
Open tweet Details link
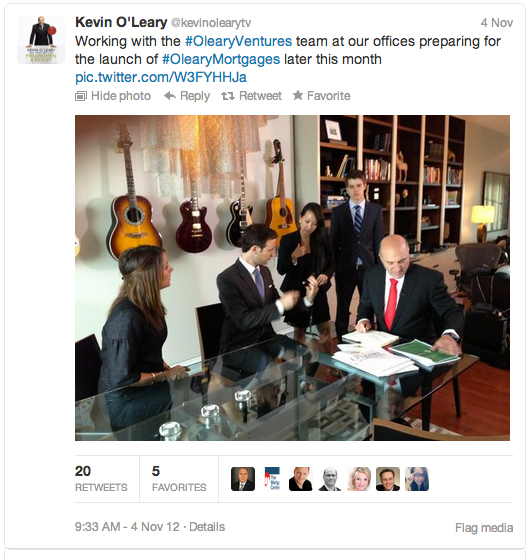207,527
